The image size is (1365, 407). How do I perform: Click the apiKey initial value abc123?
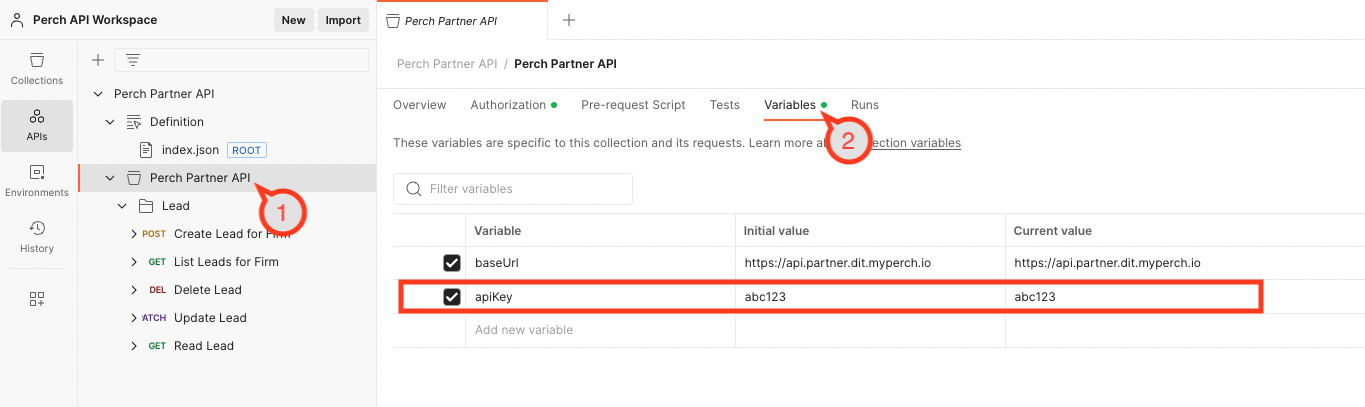(765, 297)
